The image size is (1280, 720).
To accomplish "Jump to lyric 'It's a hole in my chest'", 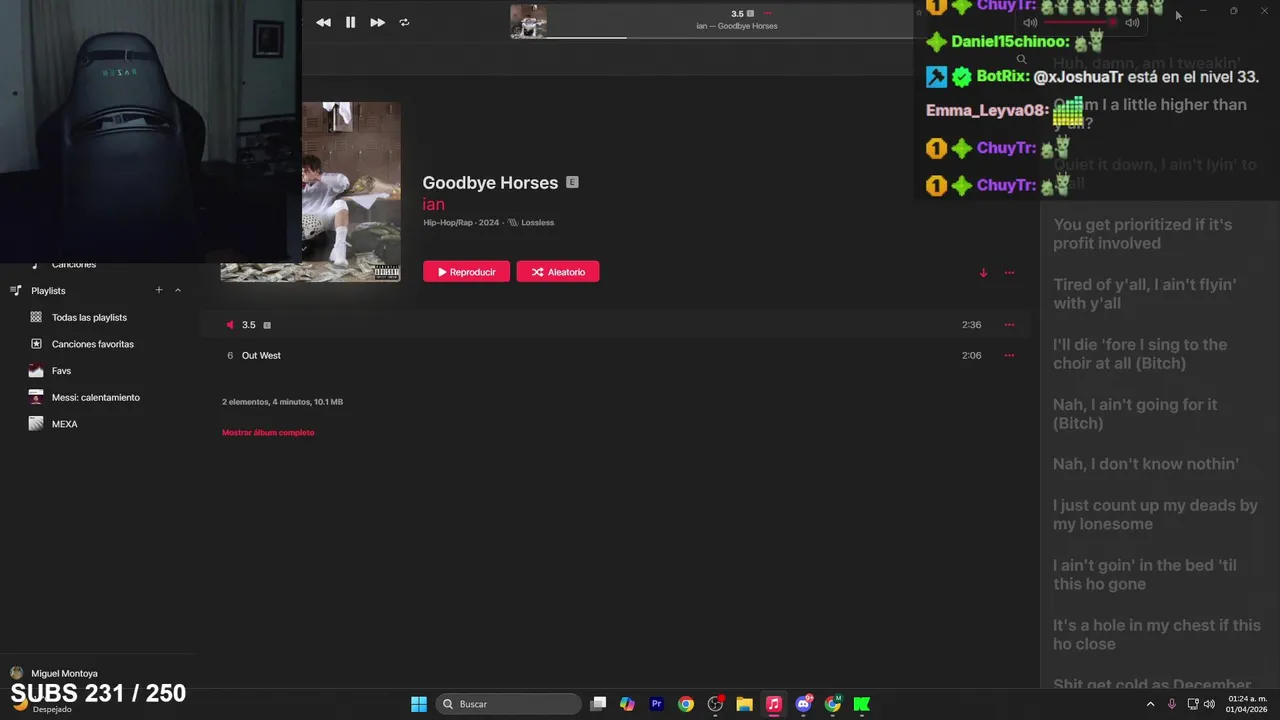I will point(1157,634).
